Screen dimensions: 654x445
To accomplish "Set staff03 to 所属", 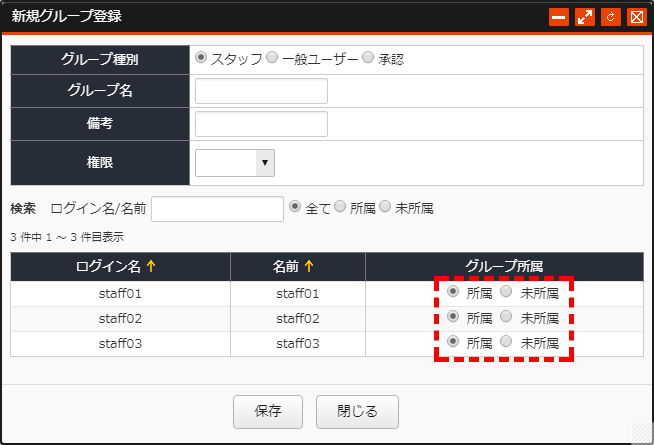I will click(453, 341).
